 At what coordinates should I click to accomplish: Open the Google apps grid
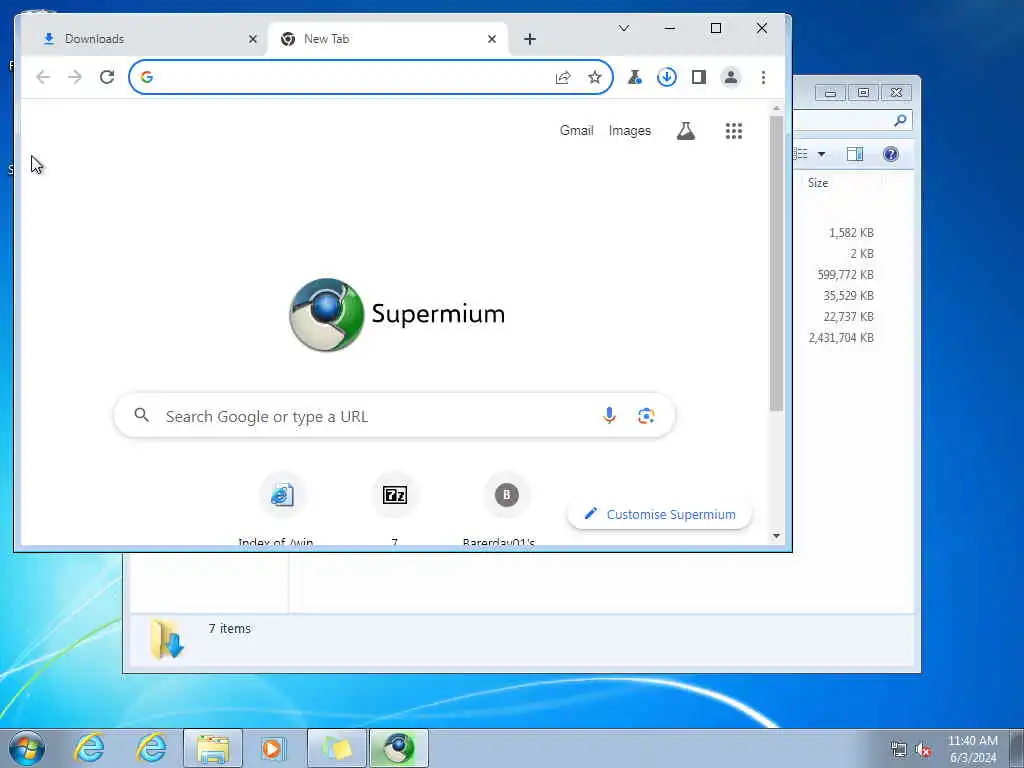tap(733, 131)
